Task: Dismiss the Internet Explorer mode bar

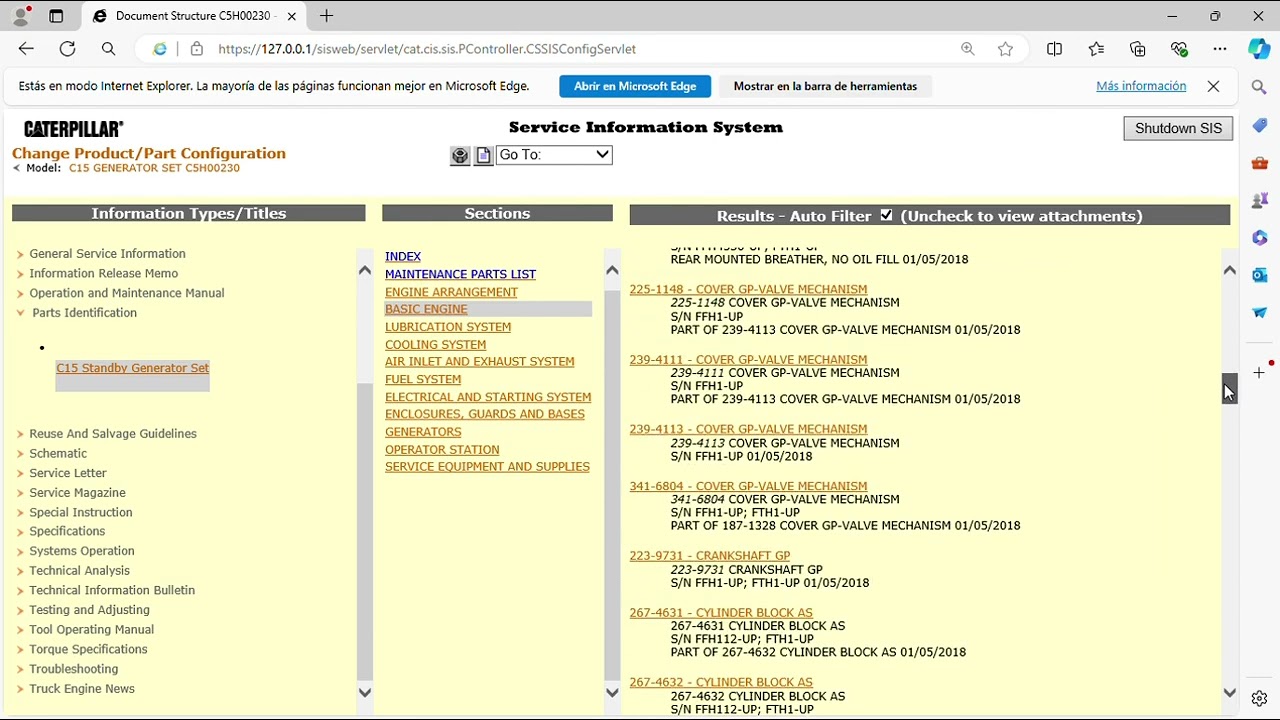Action: click(x=1213, y=86)
